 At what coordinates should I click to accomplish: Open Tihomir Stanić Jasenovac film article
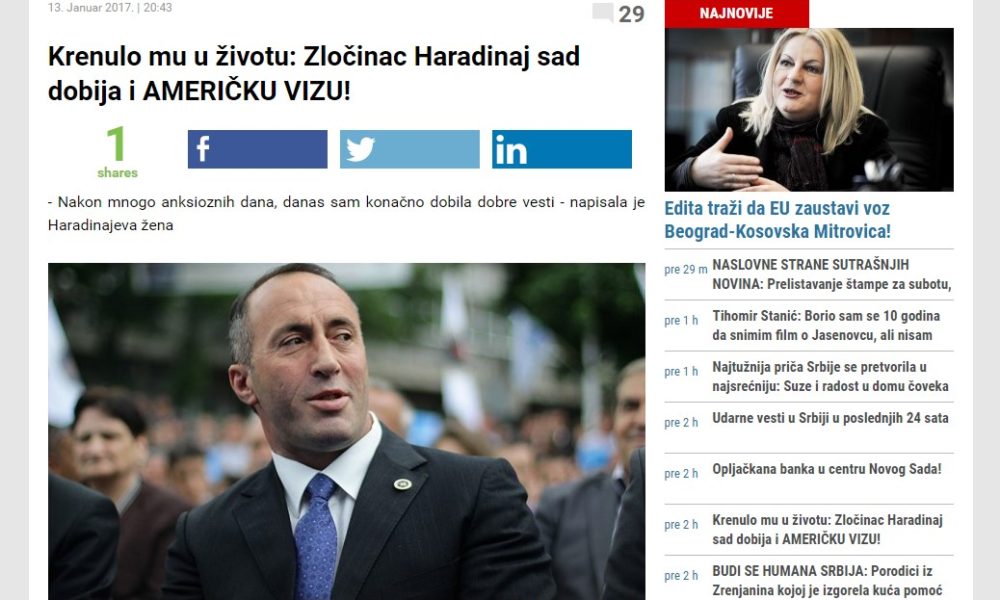826,325
